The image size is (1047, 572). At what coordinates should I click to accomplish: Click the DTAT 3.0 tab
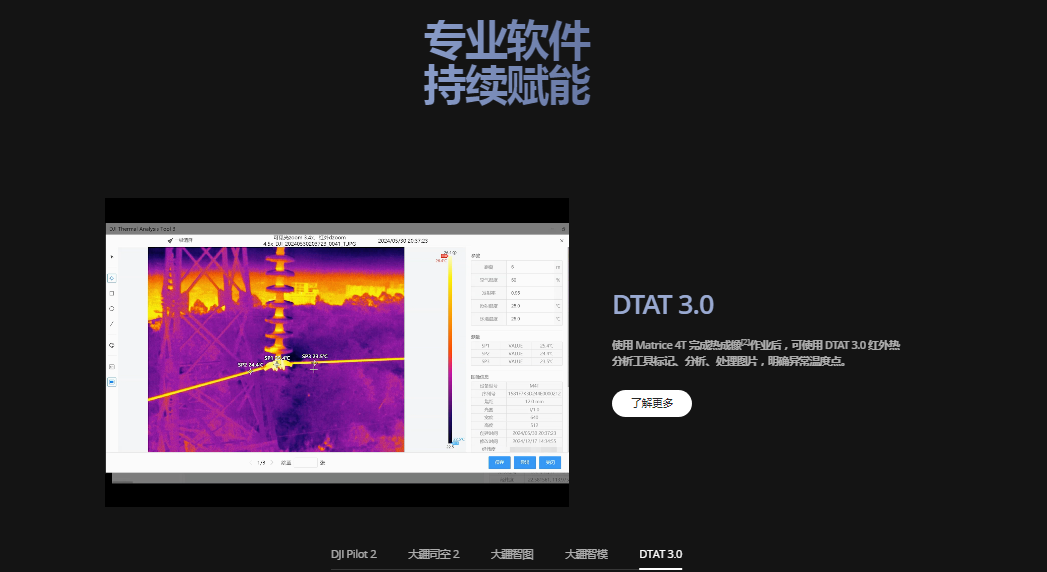[x=660, y=554]
